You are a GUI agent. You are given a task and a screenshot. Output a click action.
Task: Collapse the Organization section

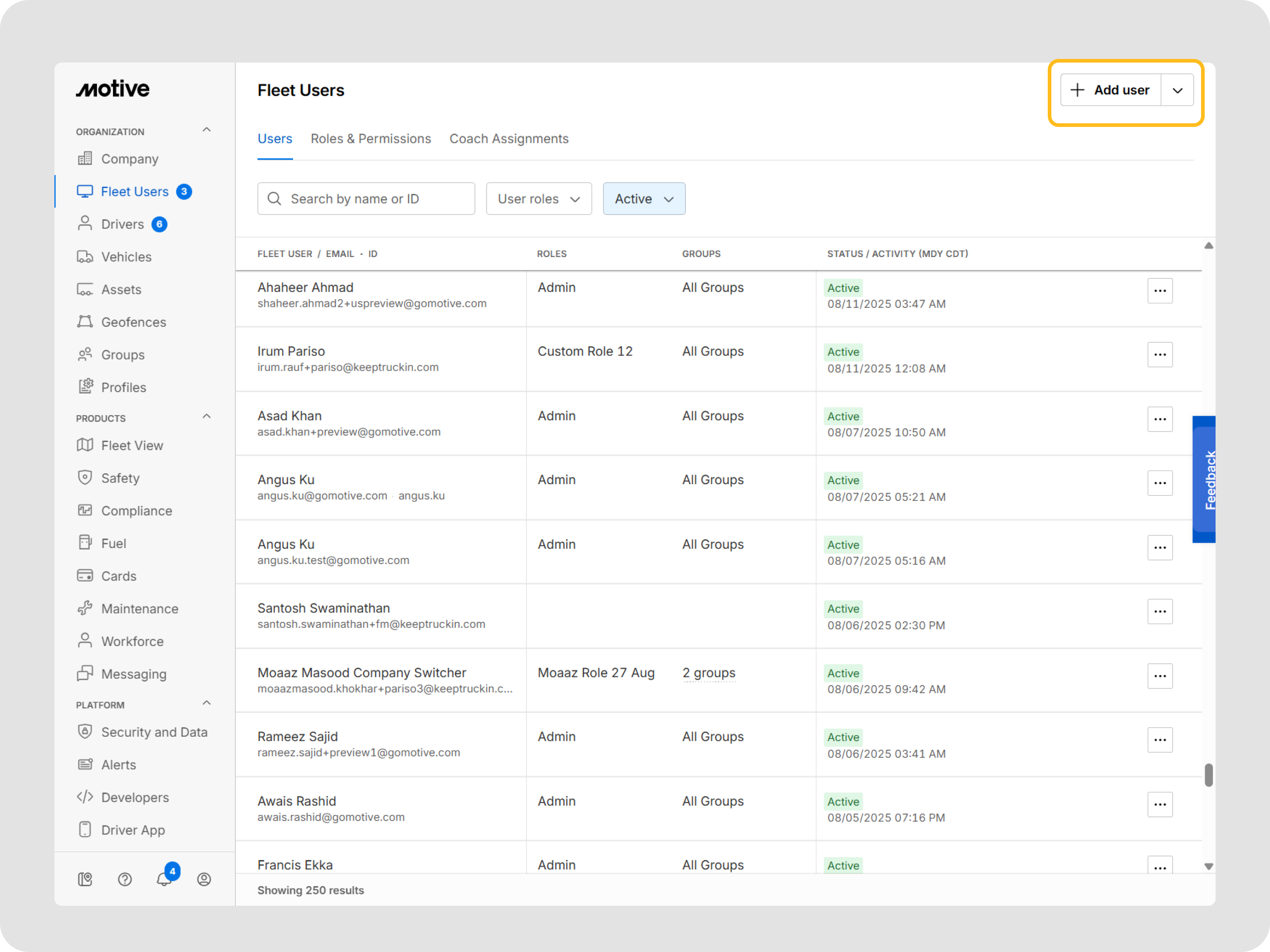coord(207,130)
